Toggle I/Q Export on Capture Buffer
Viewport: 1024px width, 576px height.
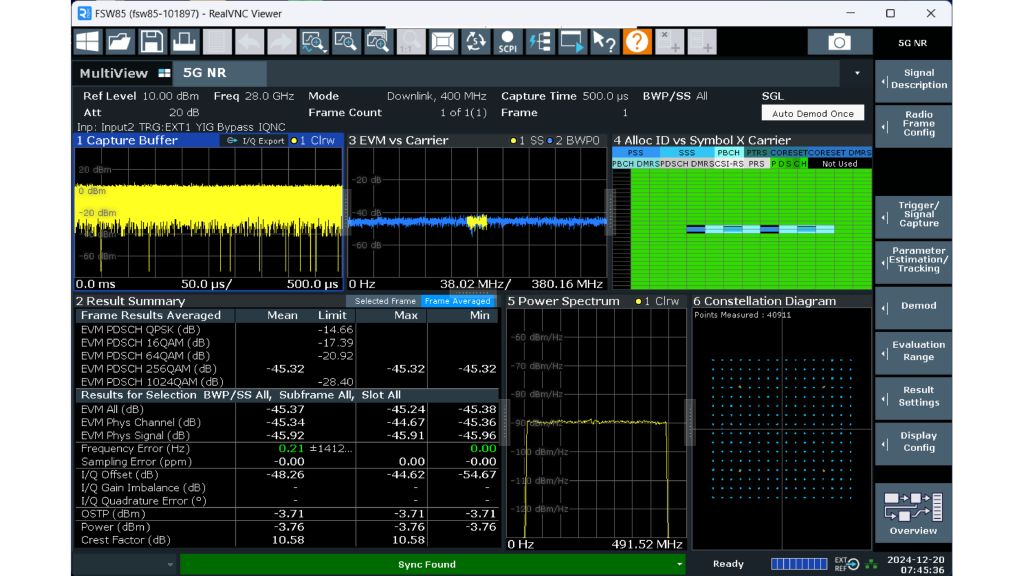coord(254,141)
